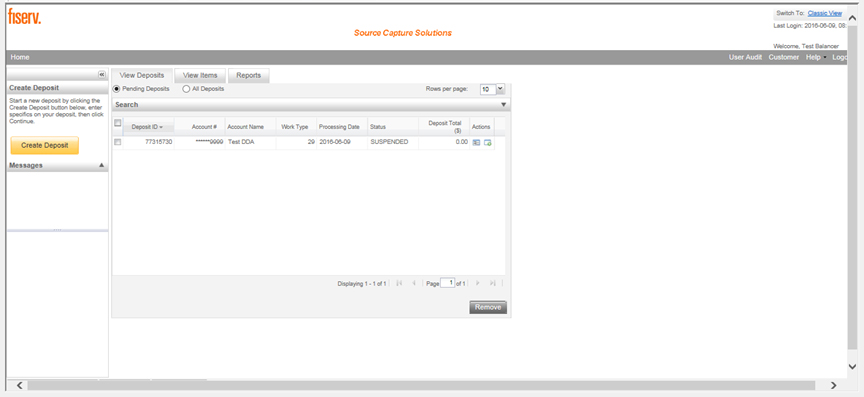Screen dimensions: 864x397
Task: Click in the page number field
Action: pos(448,283)
